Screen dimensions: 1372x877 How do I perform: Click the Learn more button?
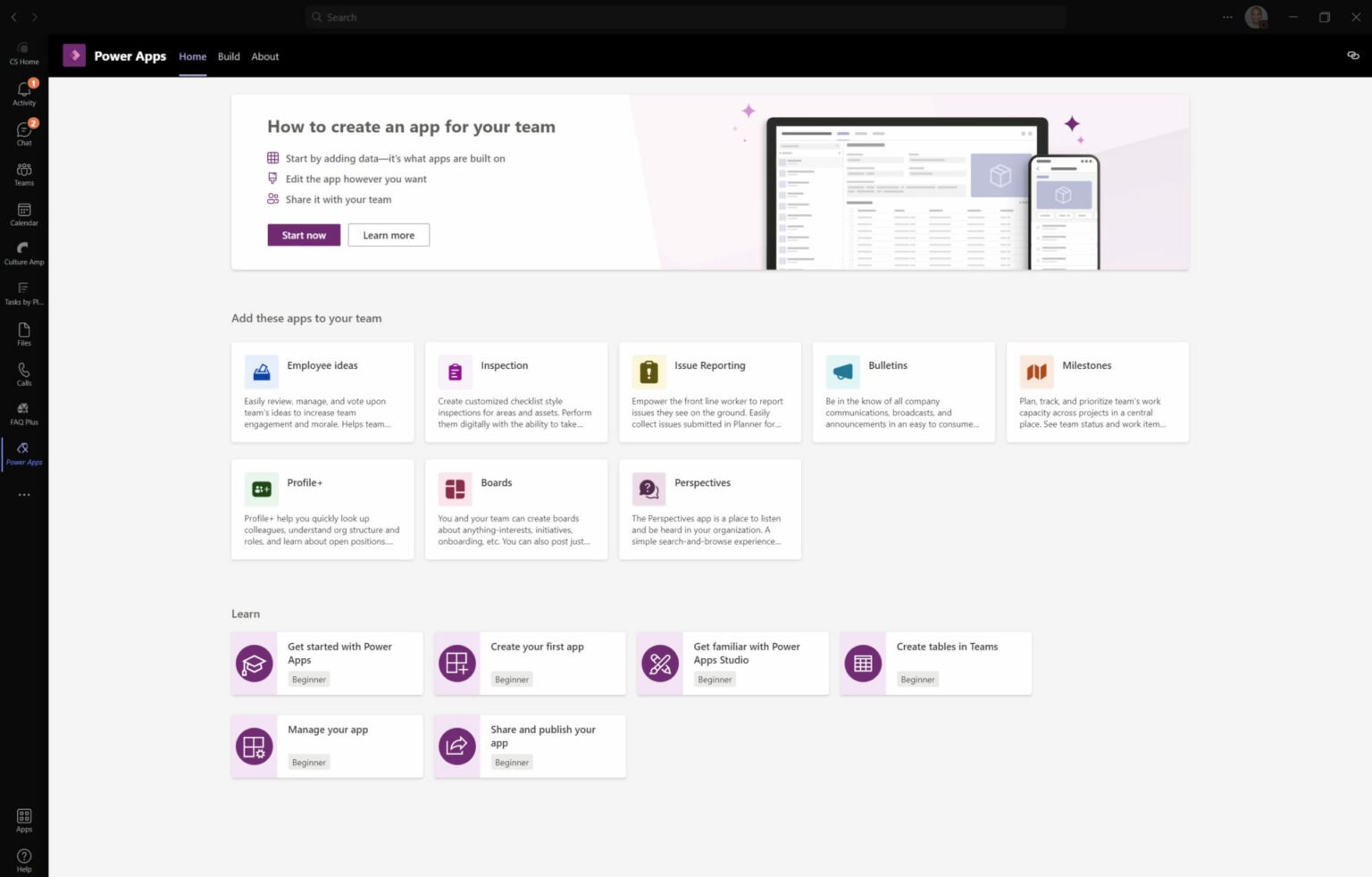tap(389, 235)
